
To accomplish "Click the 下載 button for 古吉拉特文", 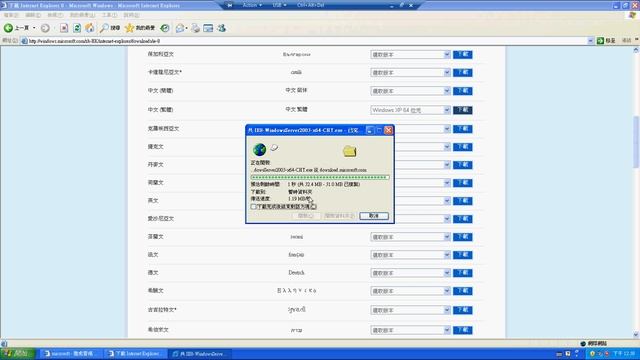I will click(462, 310).
